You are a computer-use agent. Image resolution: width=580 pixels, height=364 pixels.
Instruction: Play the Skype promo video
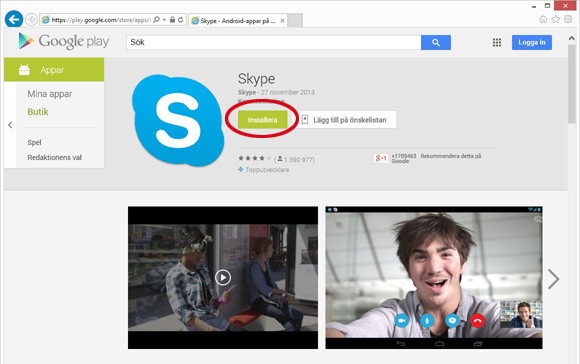223,277
